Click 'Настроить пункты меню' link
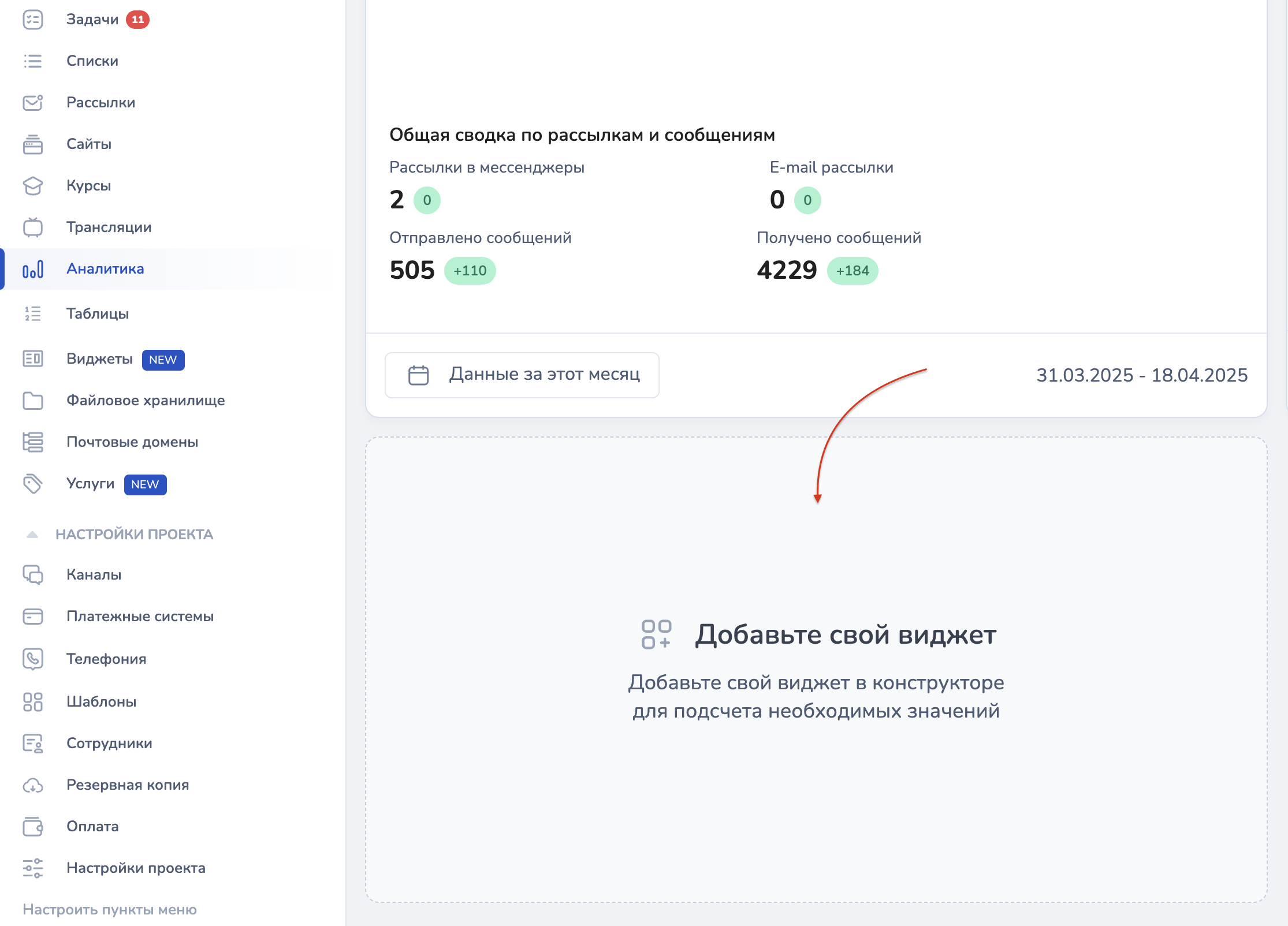1288x926 pixels. [110, 910]
